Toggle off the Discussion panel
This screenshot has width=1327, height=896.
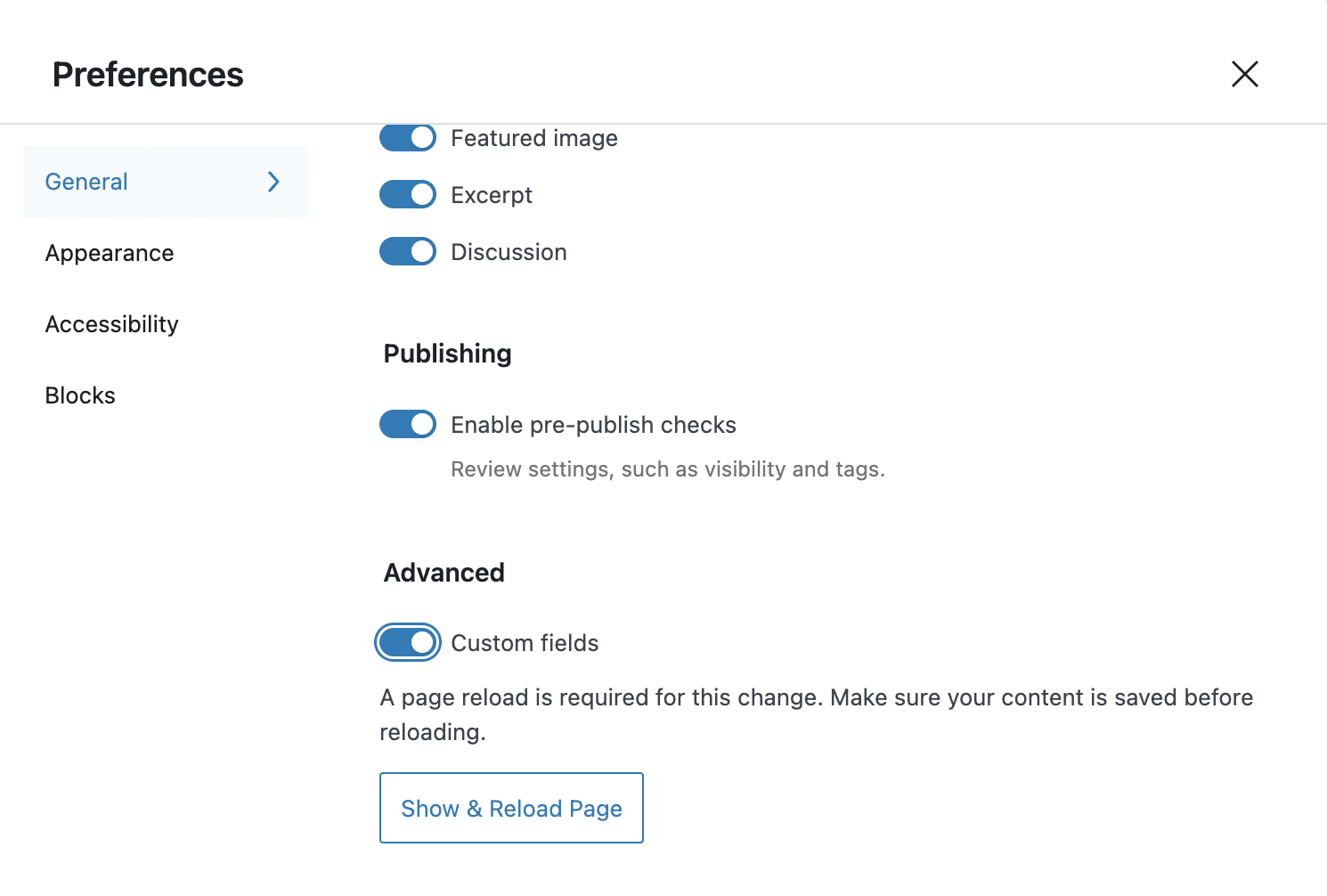coord(407,251)
